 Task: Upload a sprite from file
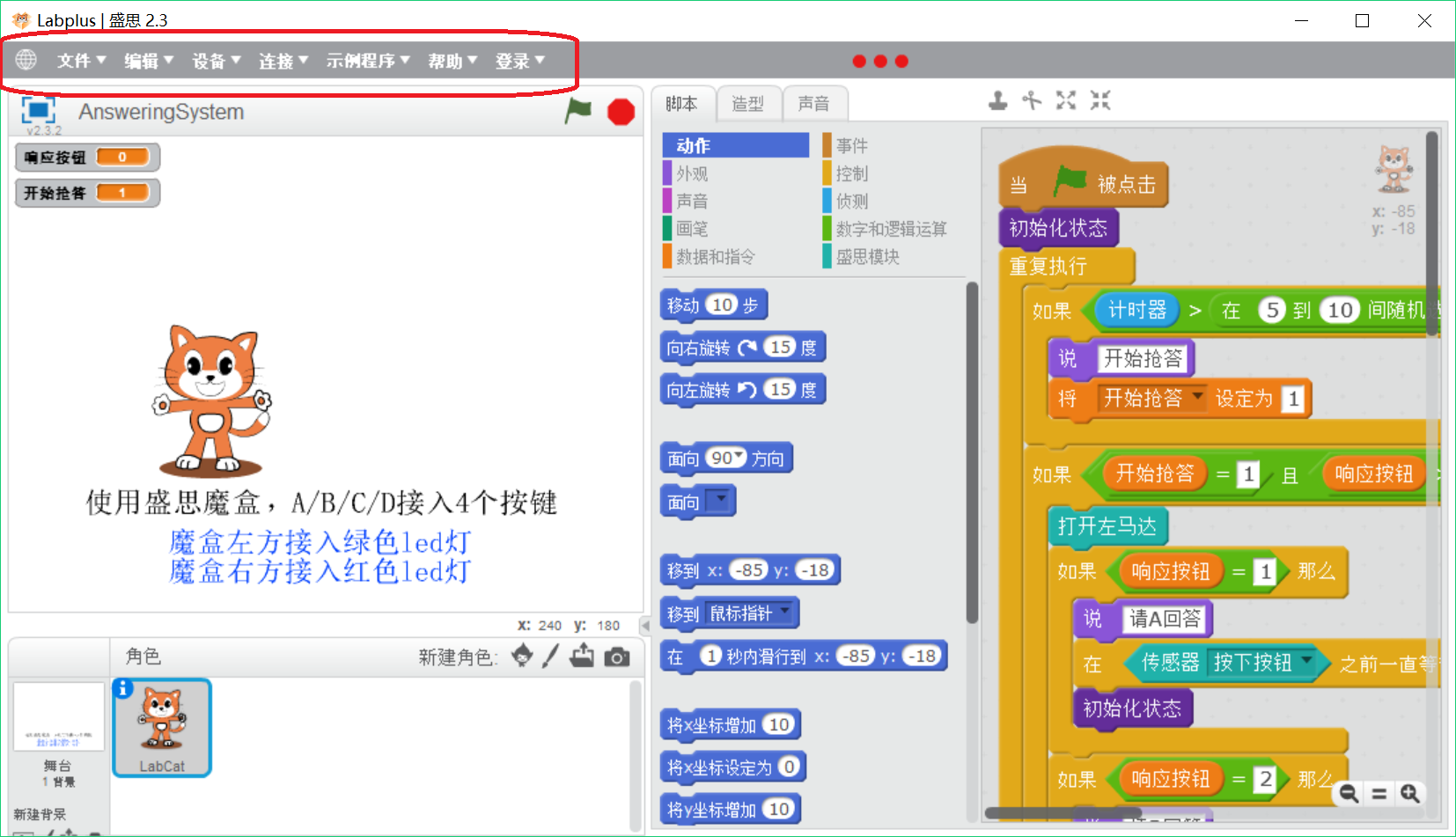coord(582,656)
